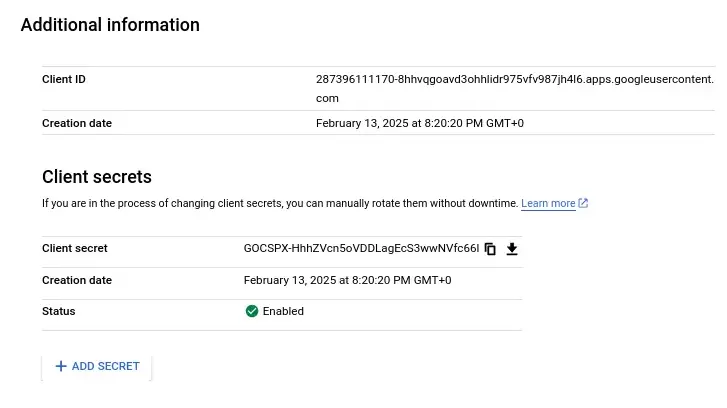
Task: Click the Client secret row label
Action: (x=75, y=248)
